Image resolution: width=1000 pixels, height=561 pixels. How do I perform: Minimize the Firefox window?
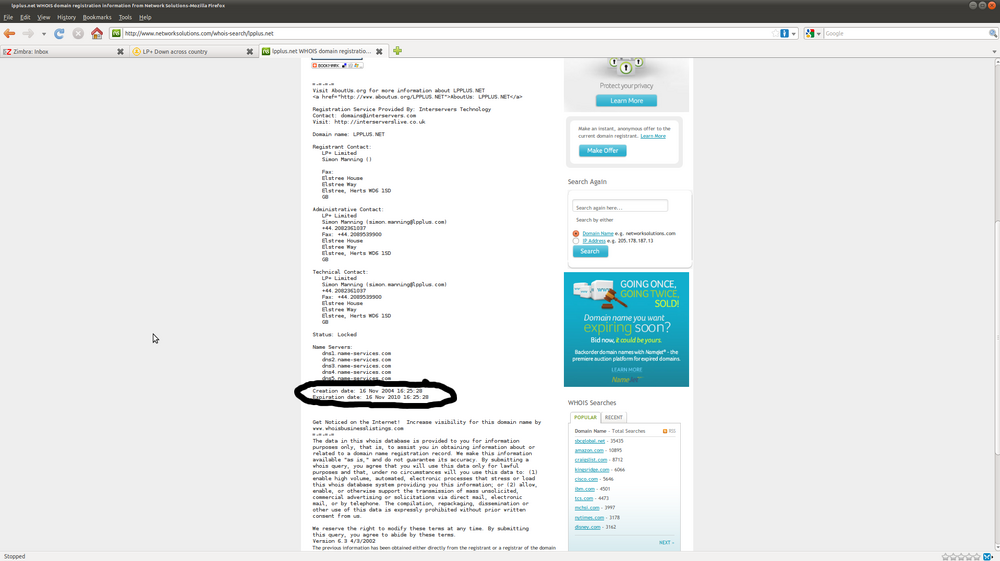pos(973,5)
